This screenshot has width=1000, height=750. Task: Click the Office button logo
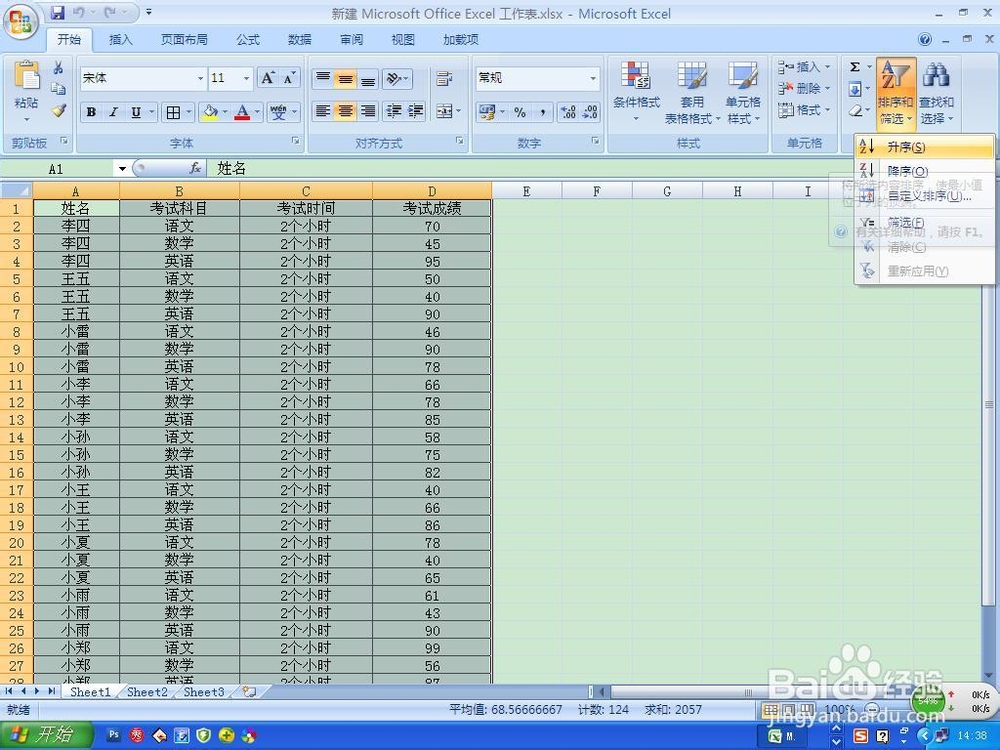tap(21, 22)
